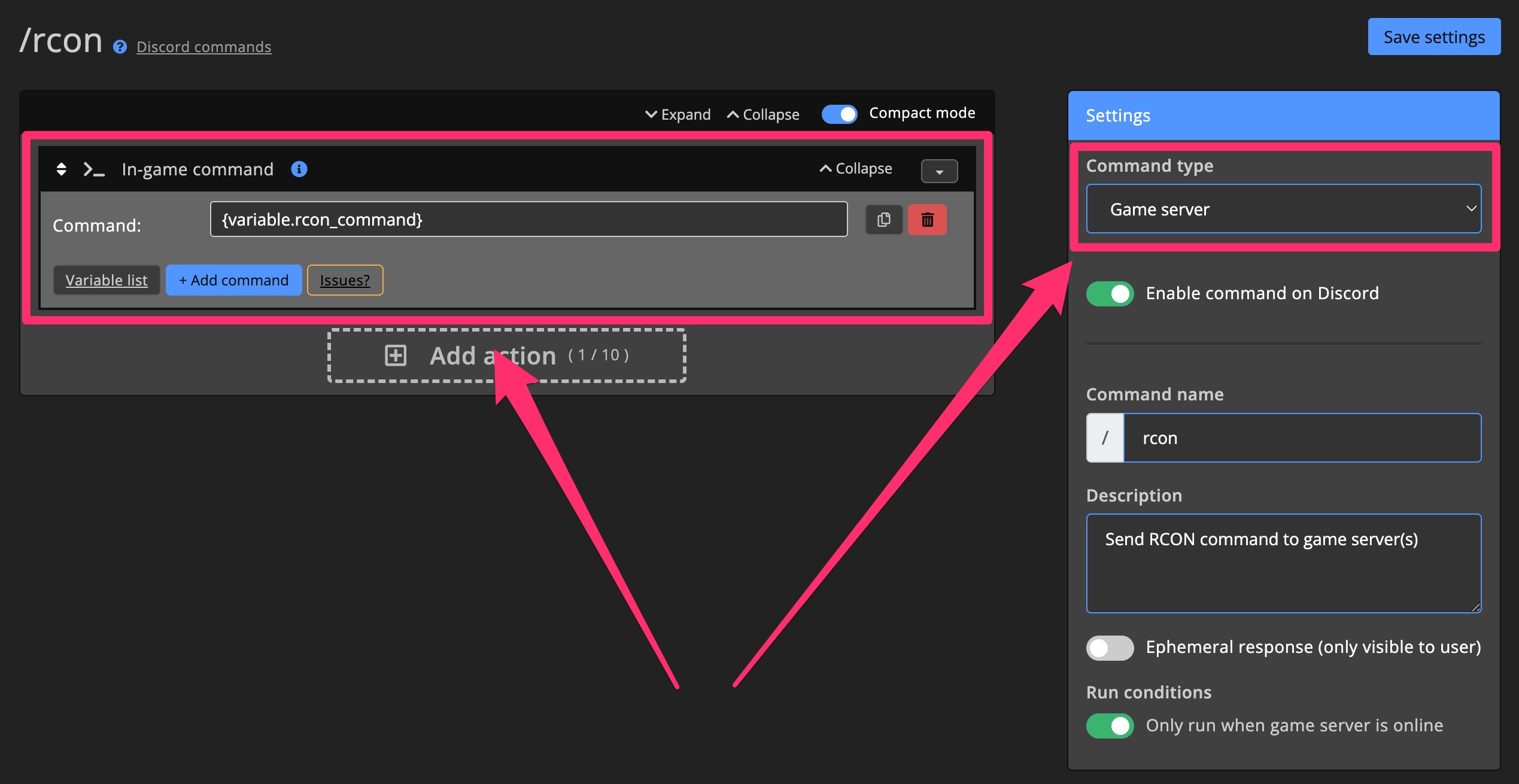Click the In-game command info icon

299,169
